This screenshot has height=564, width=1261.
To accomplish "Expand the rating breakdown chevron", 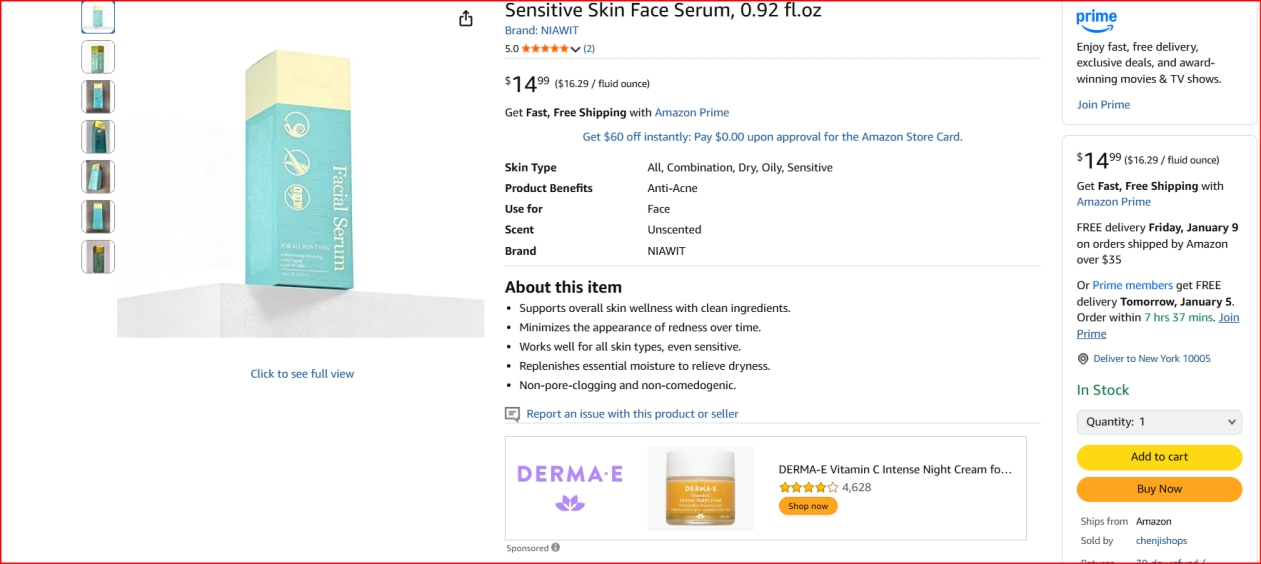I will click(575, 49).
